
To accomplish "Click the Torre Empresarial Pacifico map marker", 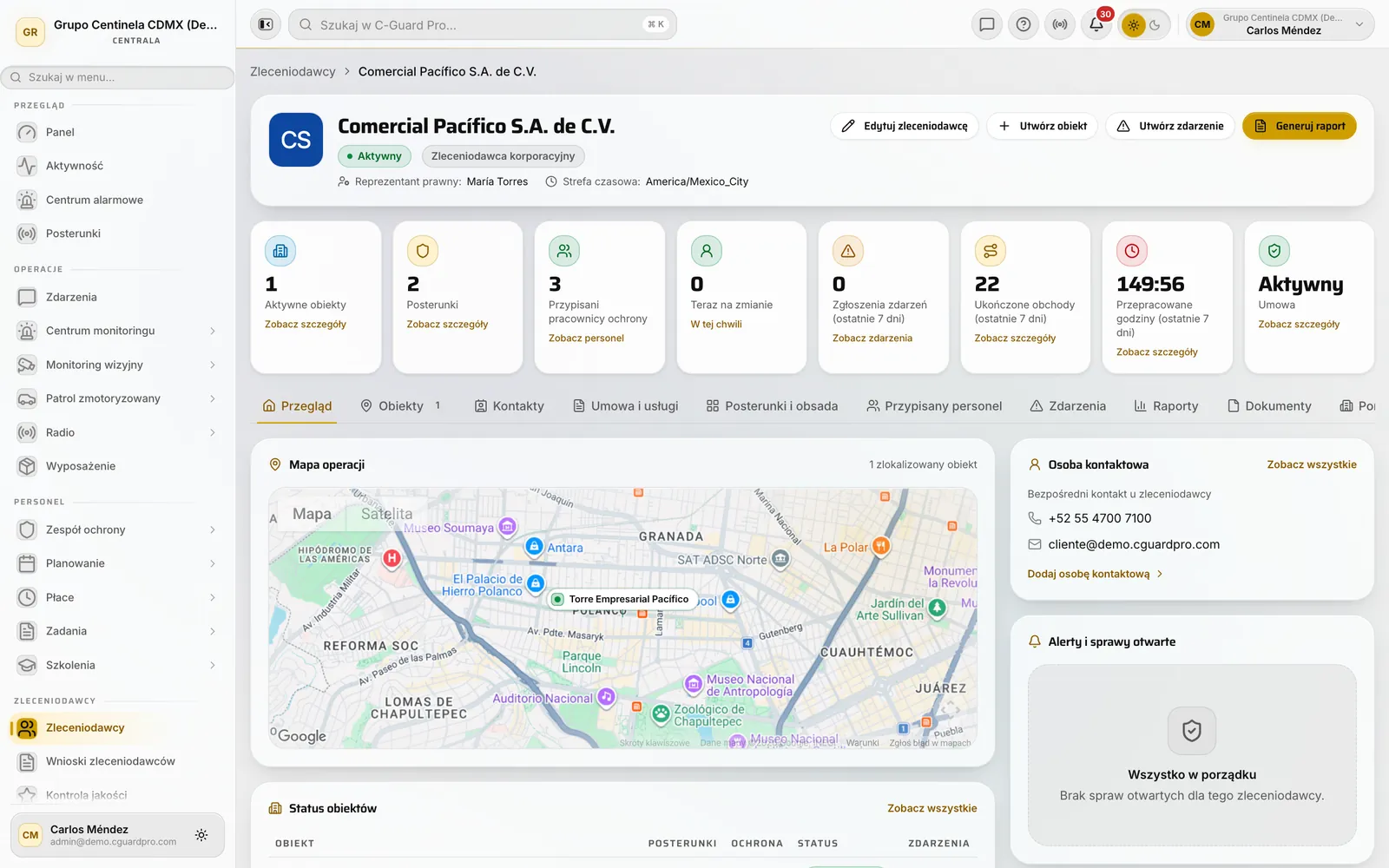I will coord(622,599).
